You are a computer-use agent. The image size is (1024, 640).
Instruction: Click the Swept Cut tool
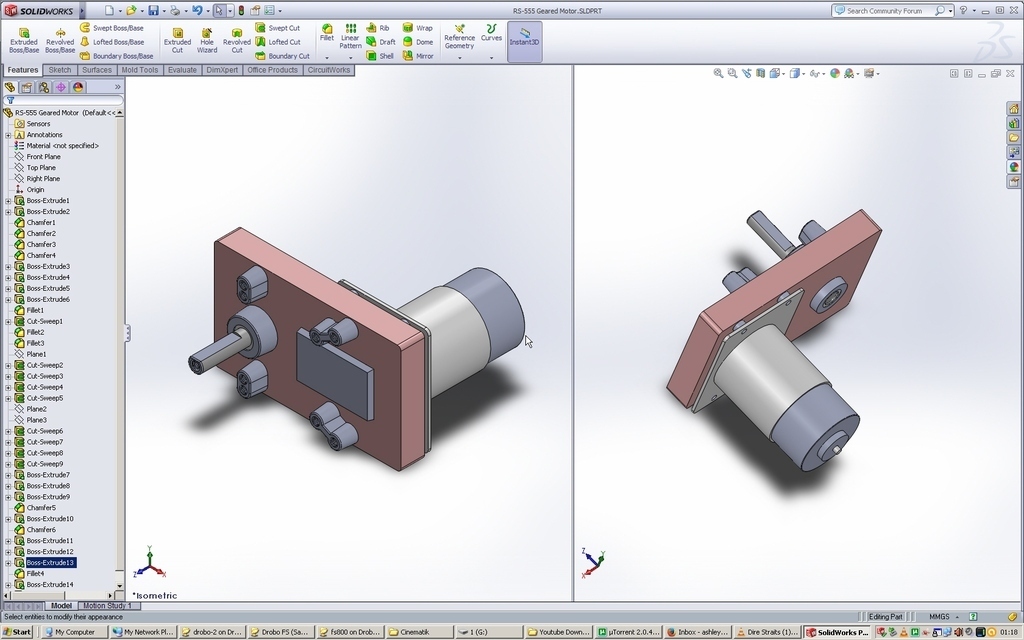click(x=278, y=28)
